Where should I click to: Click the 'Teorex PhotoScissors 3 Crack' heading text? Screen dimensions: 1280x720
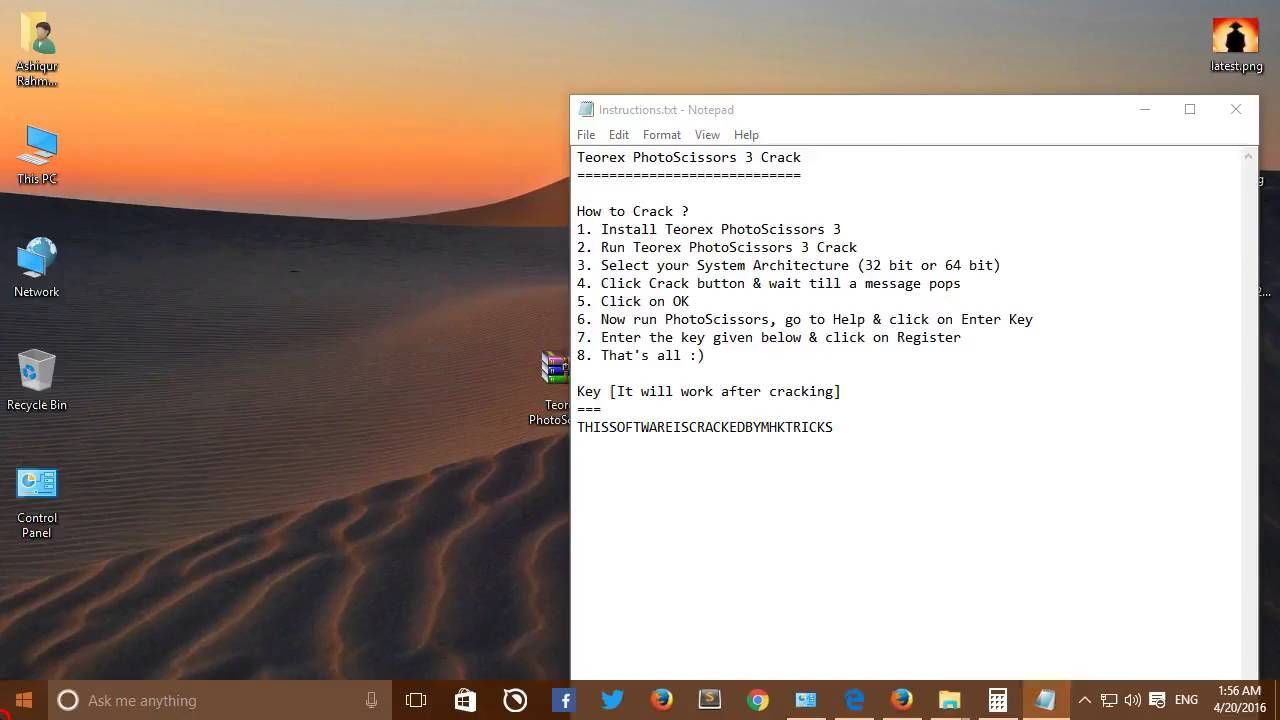[689, 157]
